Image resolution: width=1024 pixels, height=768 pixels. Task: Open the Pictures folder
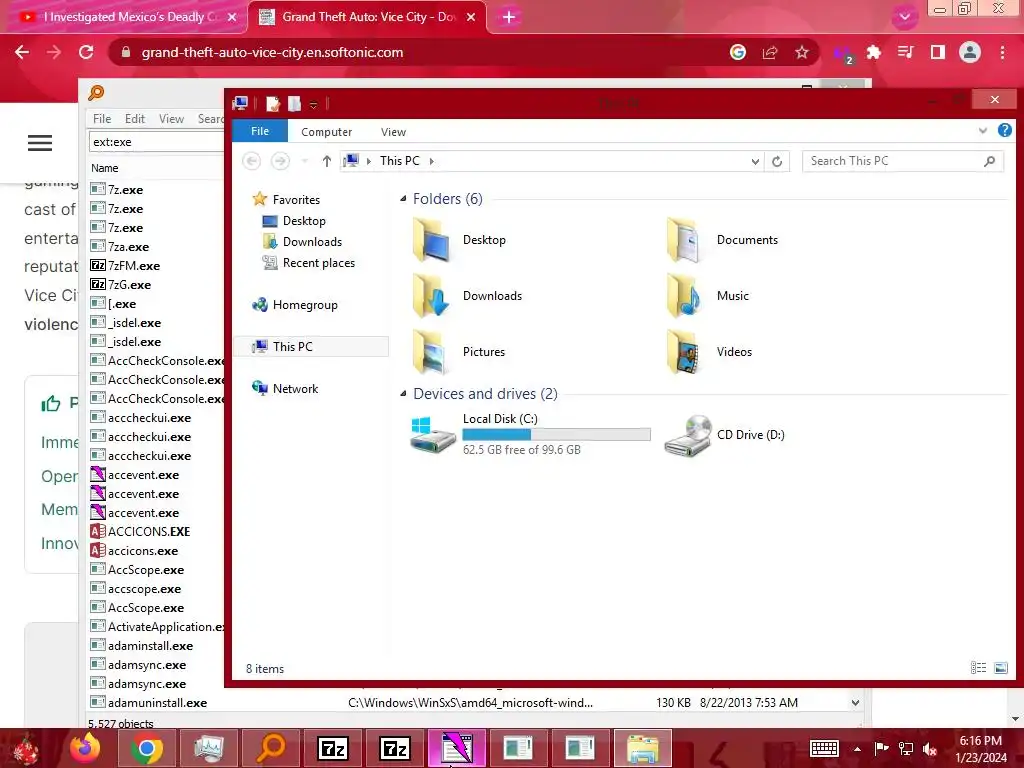coord(460,352)
